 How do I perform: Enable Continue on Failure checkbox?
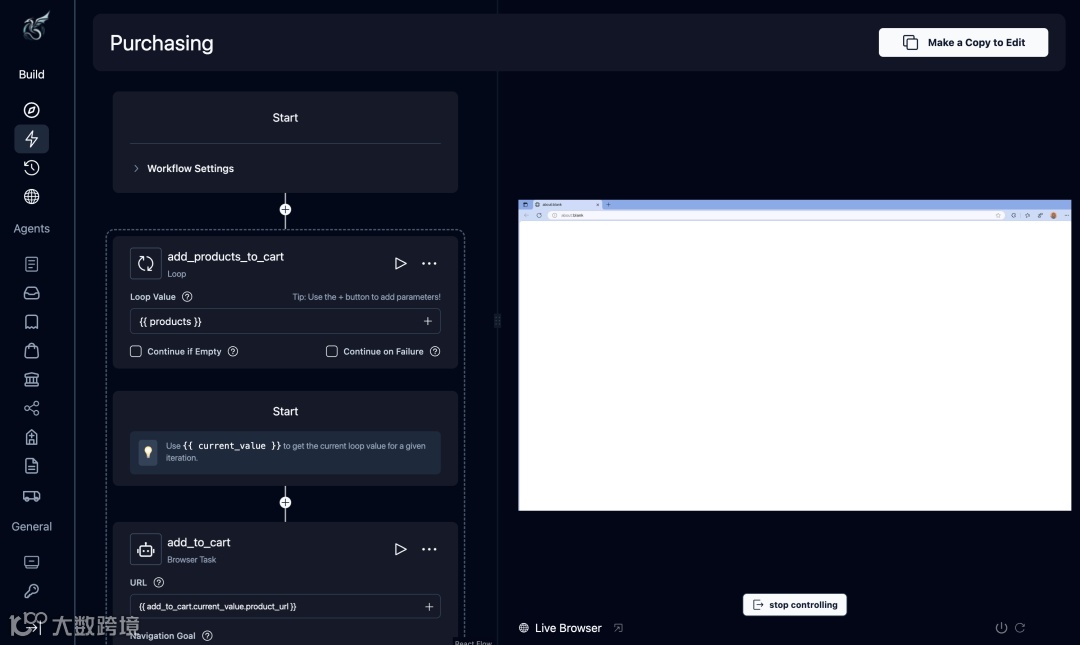pos(332,351)
